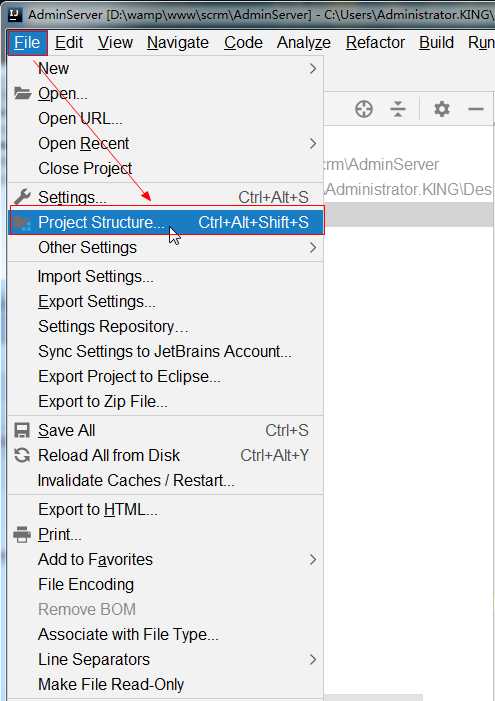This screenshot has height=701, width=495.
Task: Select Project Structure menu entry
Action: tap(166, 222)
